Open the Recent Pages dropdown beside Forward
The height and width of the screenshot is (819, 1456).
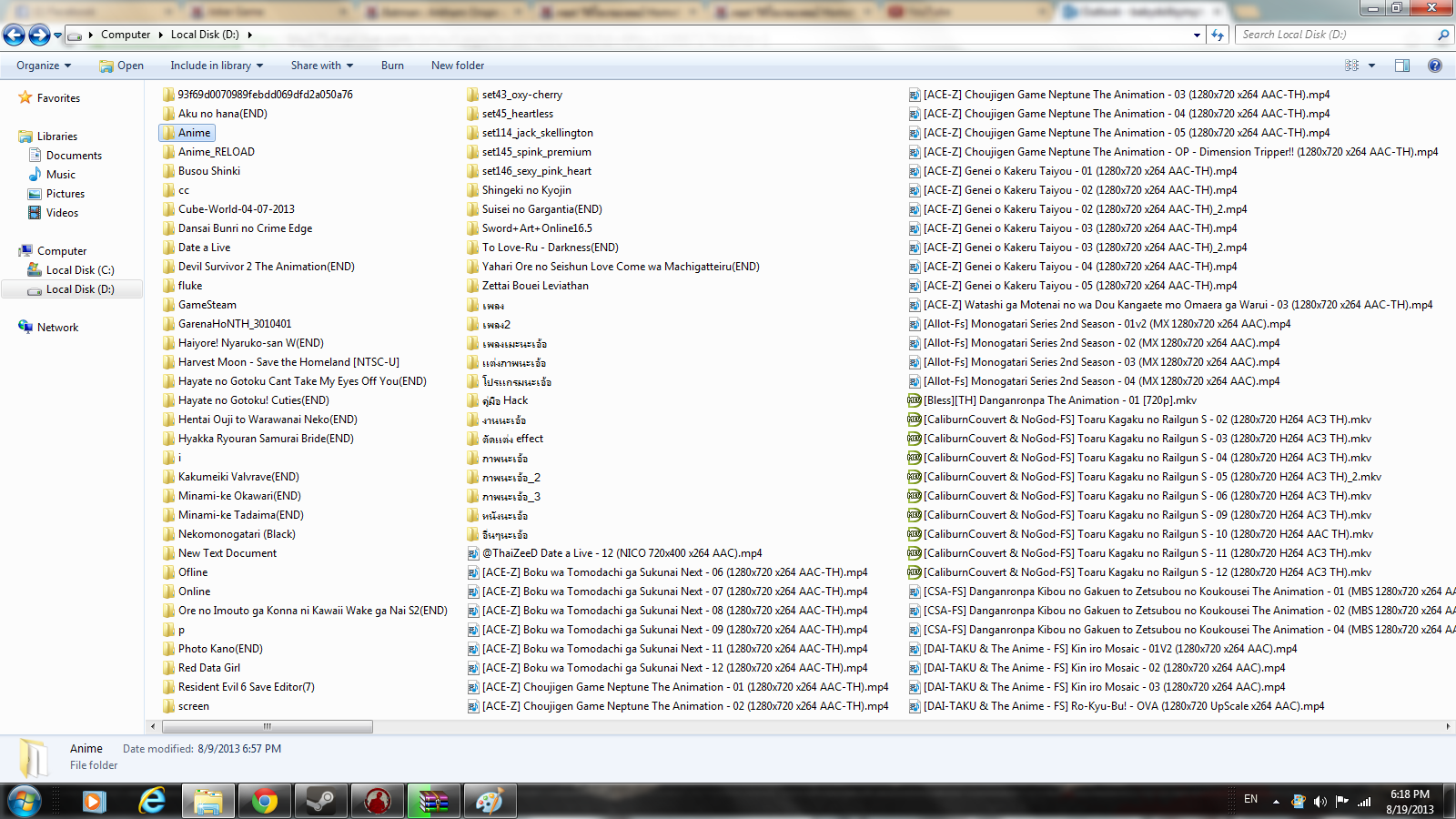[57, 35]
